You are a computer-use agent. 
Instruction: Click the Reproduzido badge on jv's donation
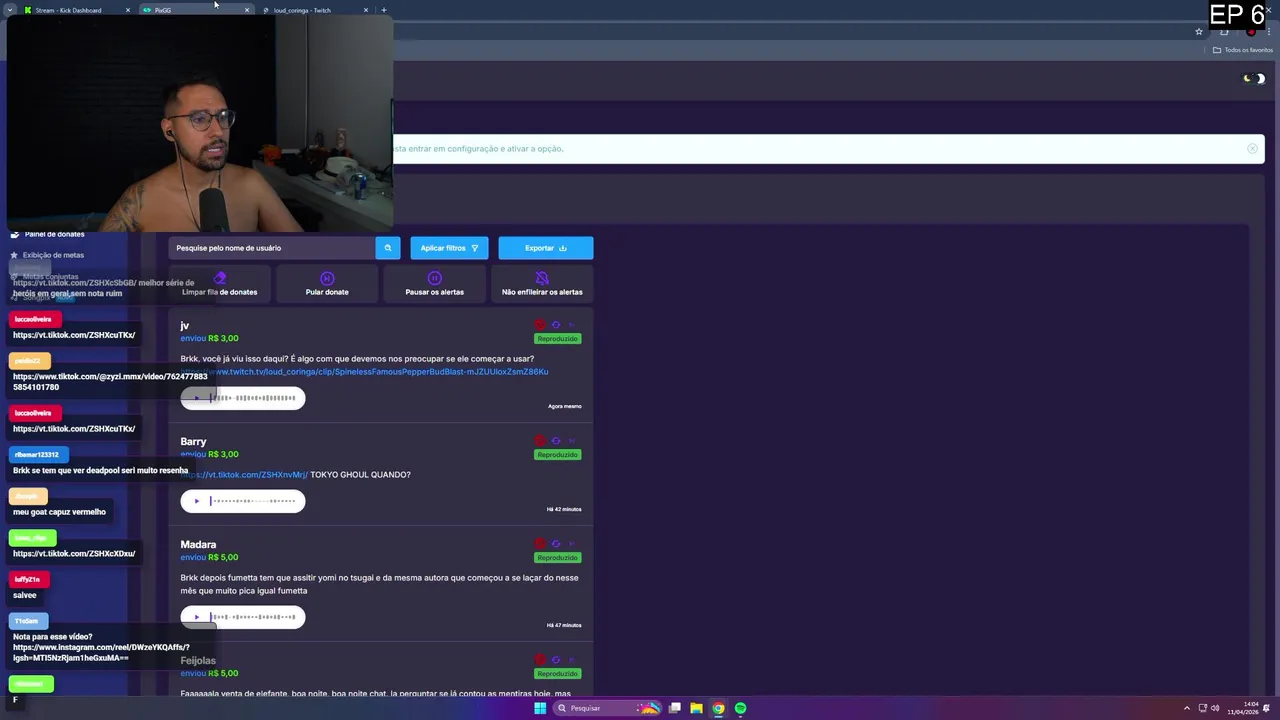(x=557, y=339)
